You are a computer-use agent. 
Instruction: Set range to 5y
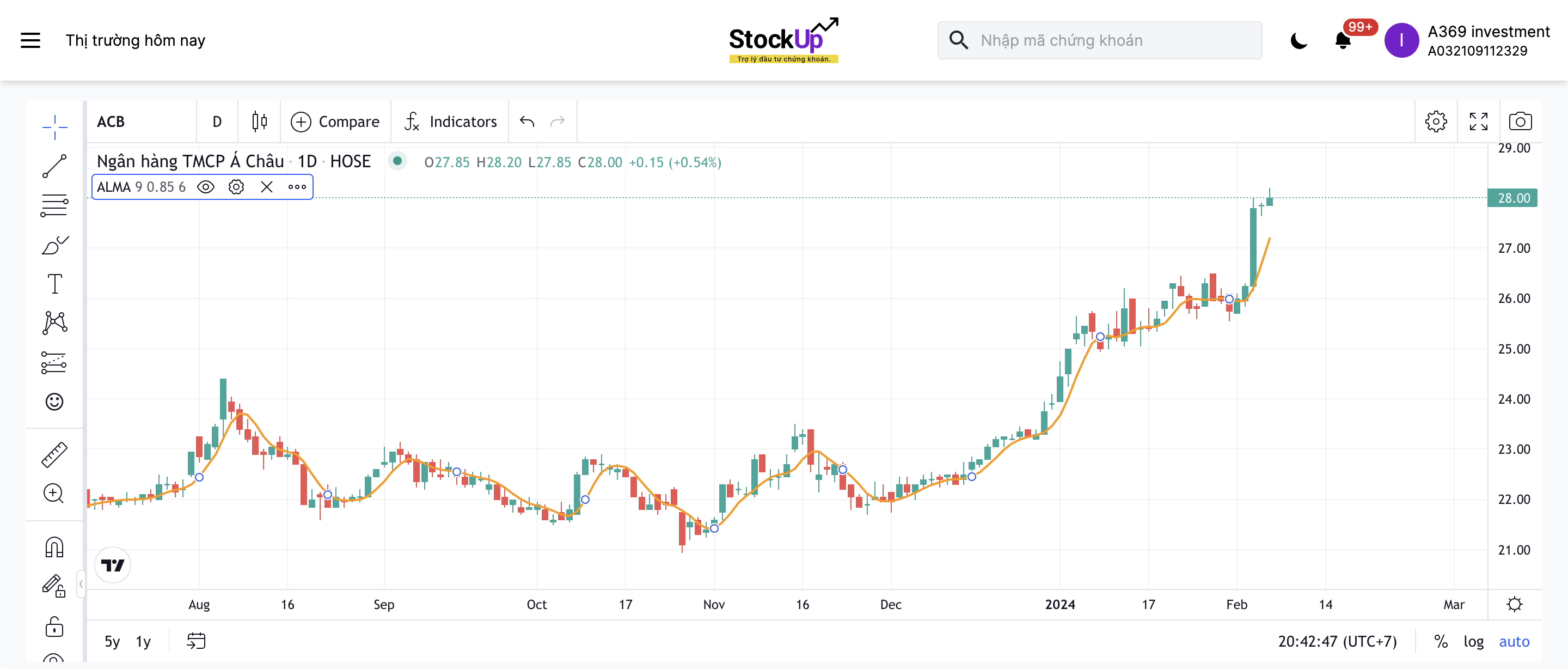coord(112,642)
